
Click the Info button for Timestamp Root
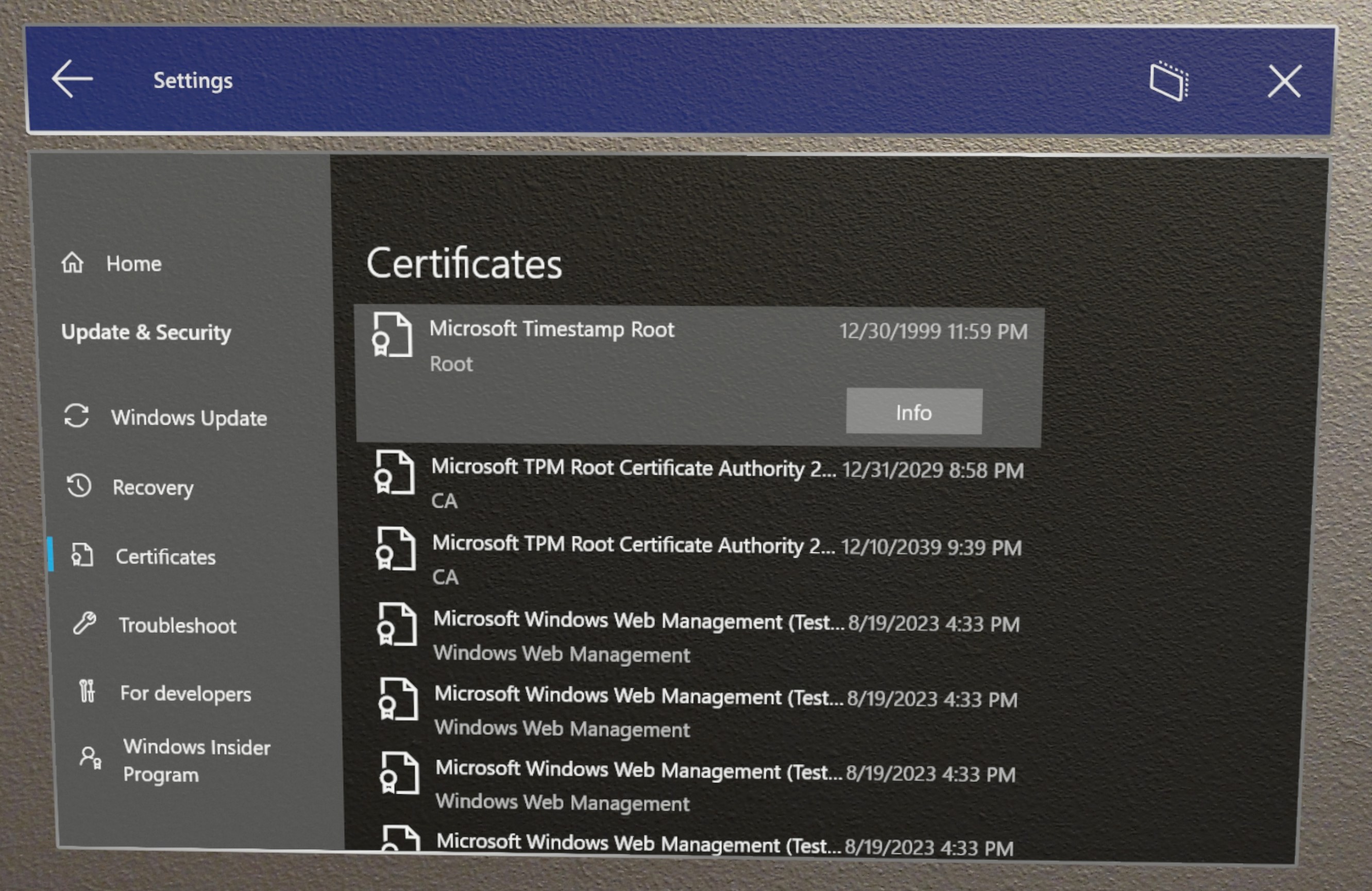(x=912, y=411)
